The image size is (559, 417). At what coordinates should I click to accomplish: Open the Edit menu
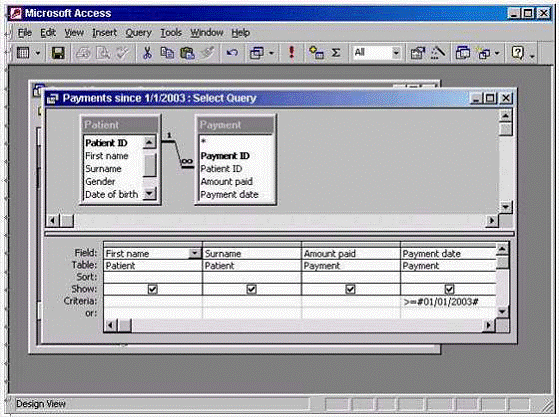[48, 33]
